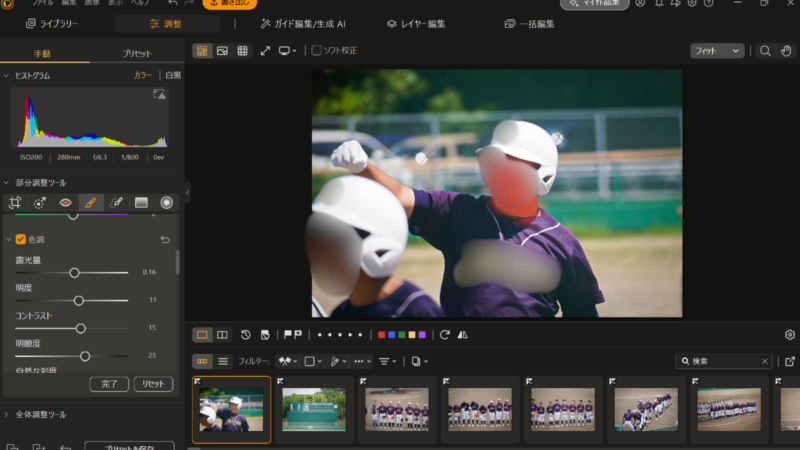This screenshot has width=800, height=450.
Task: Click the histogram clipping warning icon
Action: pos(159,94)
